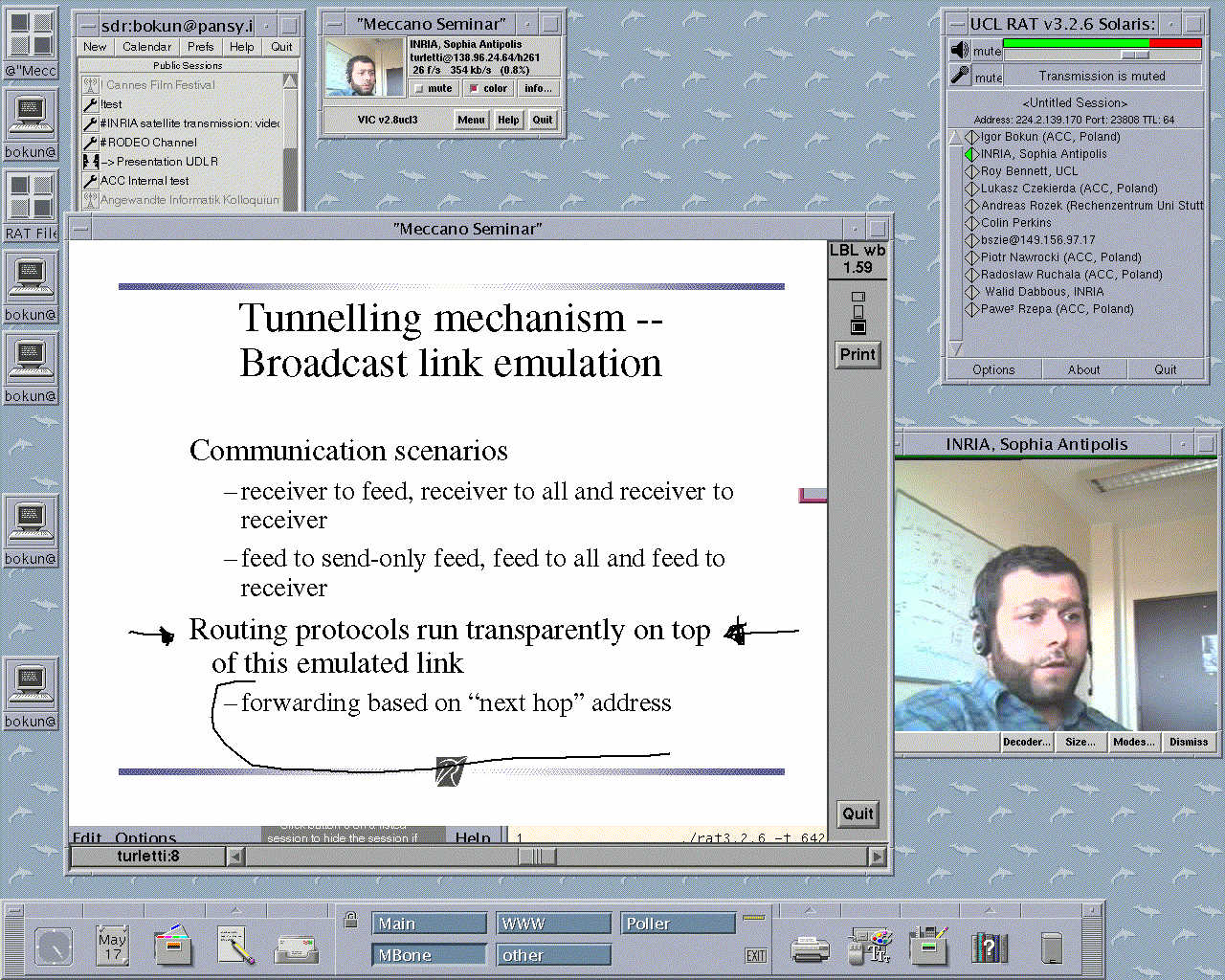
Task: Restore the minimized @"Mecc window icon
Action: (31, 42)
